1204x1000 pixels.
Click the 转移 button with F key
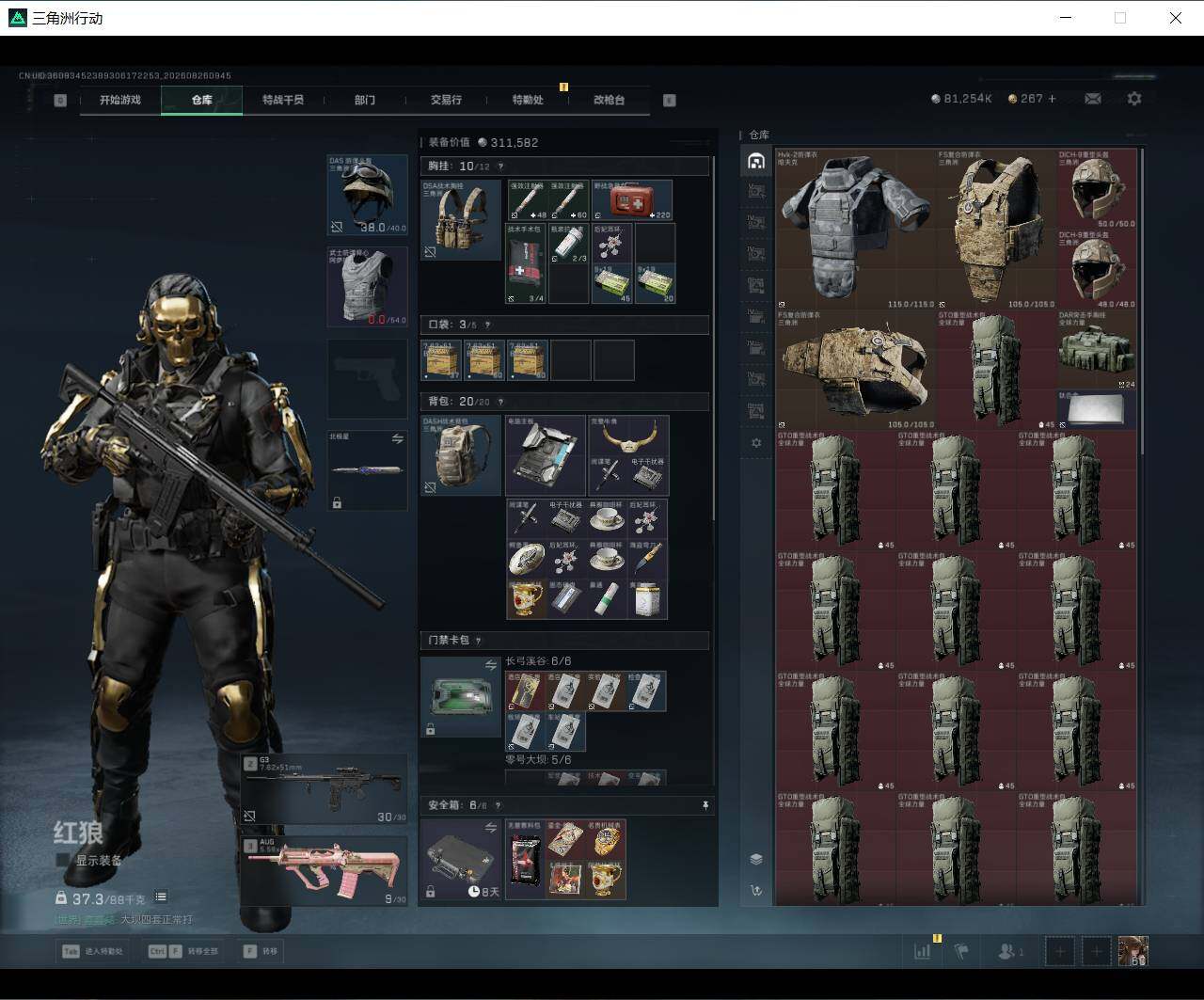point(261,951)
